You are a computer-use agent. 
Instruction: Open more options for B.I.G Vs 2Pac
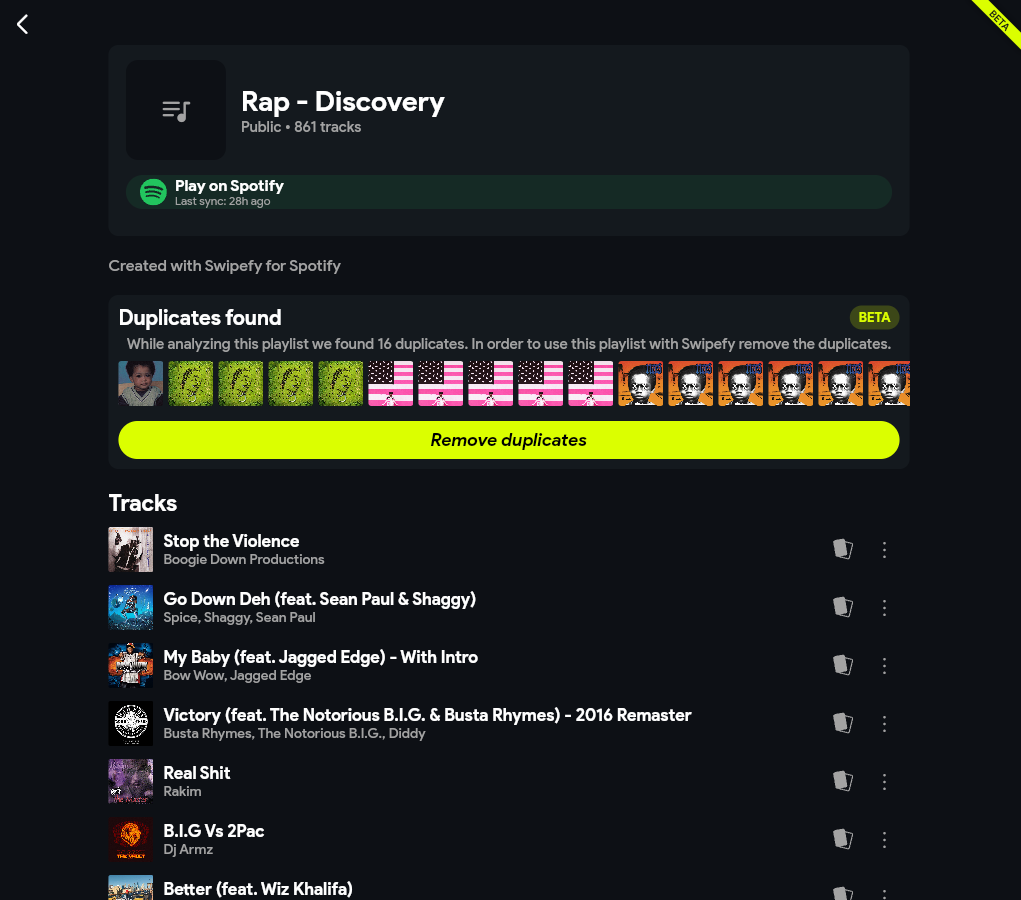pos(884,839)
